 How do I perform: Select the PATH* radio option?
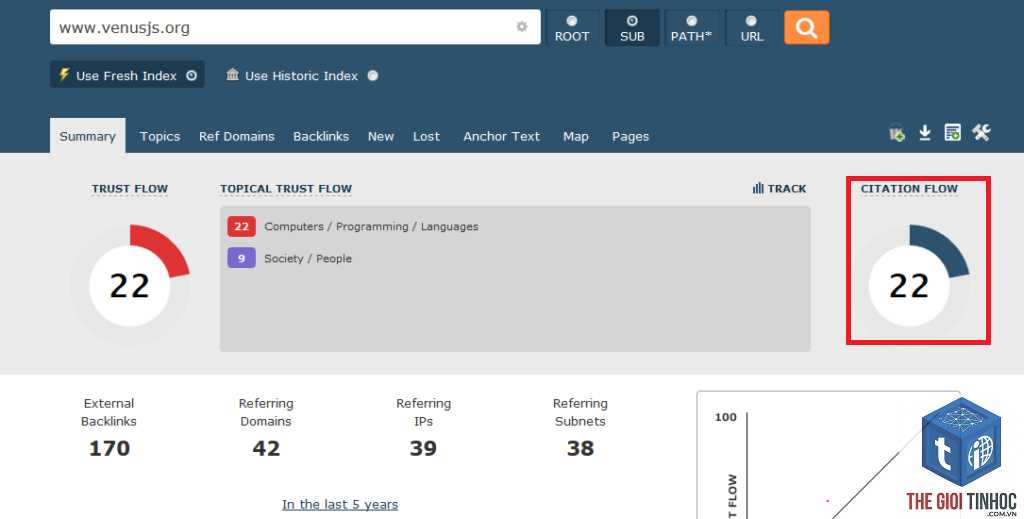tap(692, 28)
